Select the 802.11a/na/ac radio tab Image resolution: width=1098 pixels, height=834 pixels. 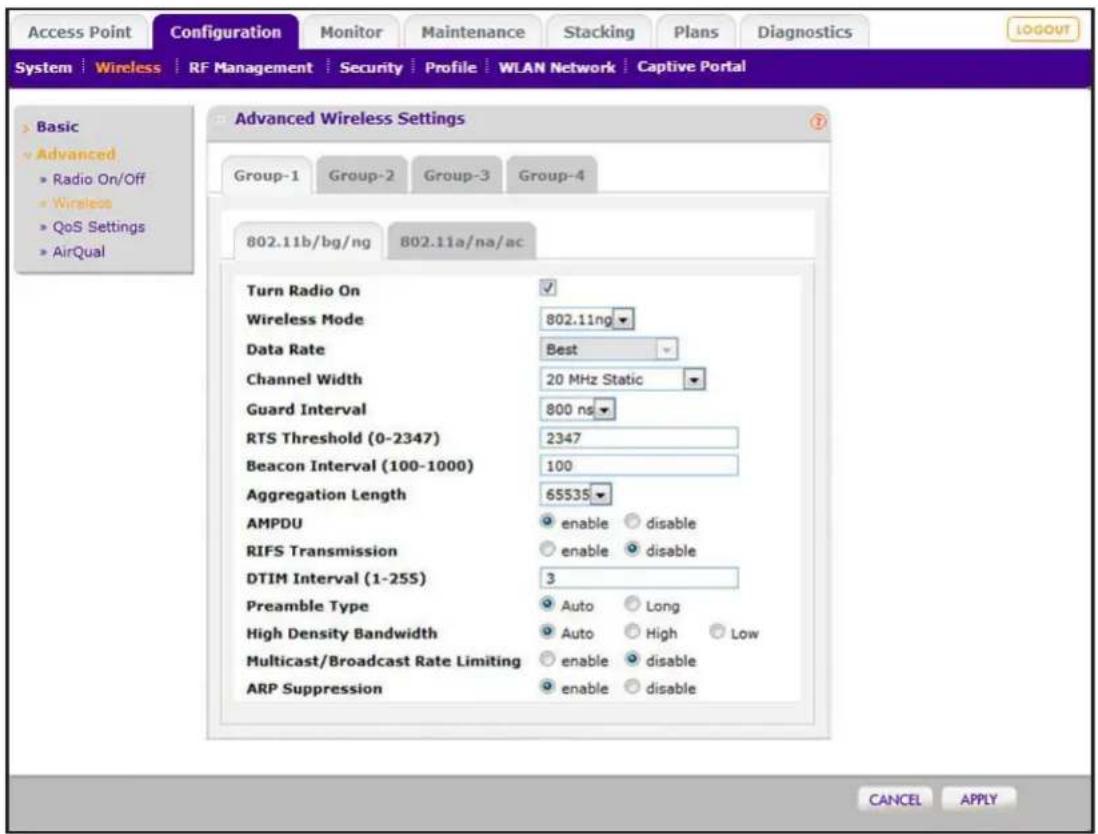[461, 242]
